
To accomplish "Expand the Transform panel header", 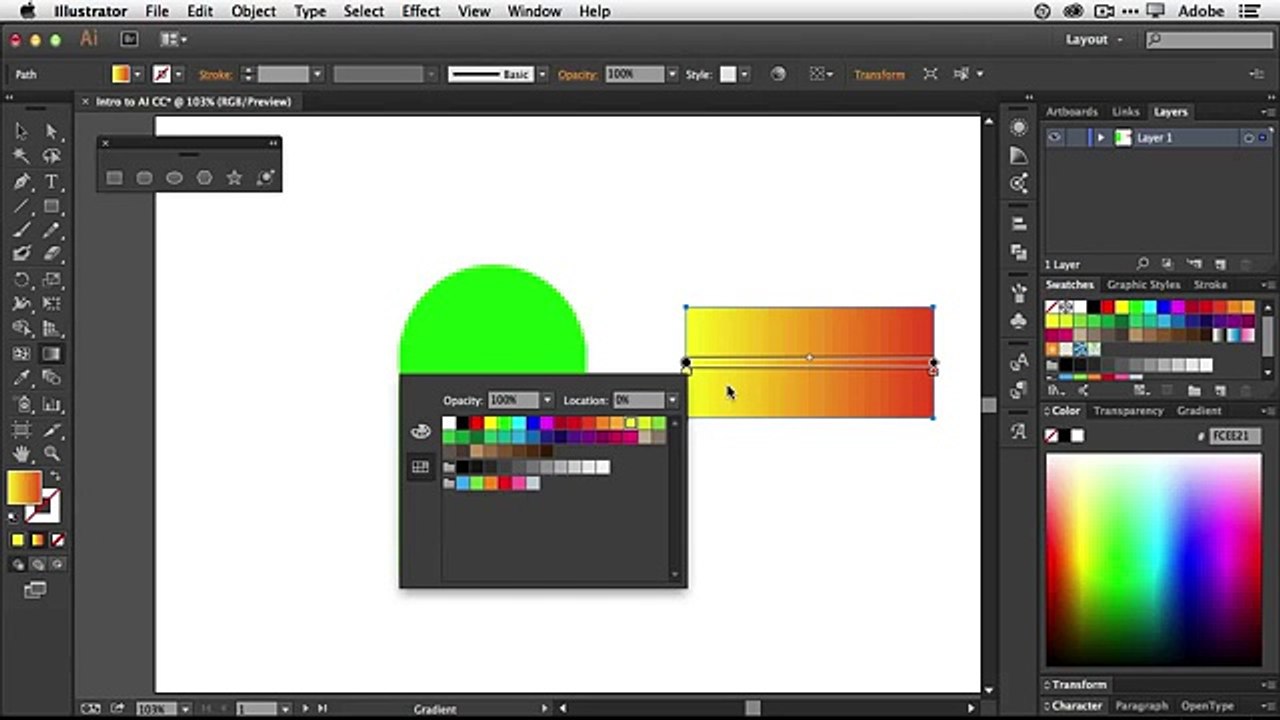I will click(1079, 685).
